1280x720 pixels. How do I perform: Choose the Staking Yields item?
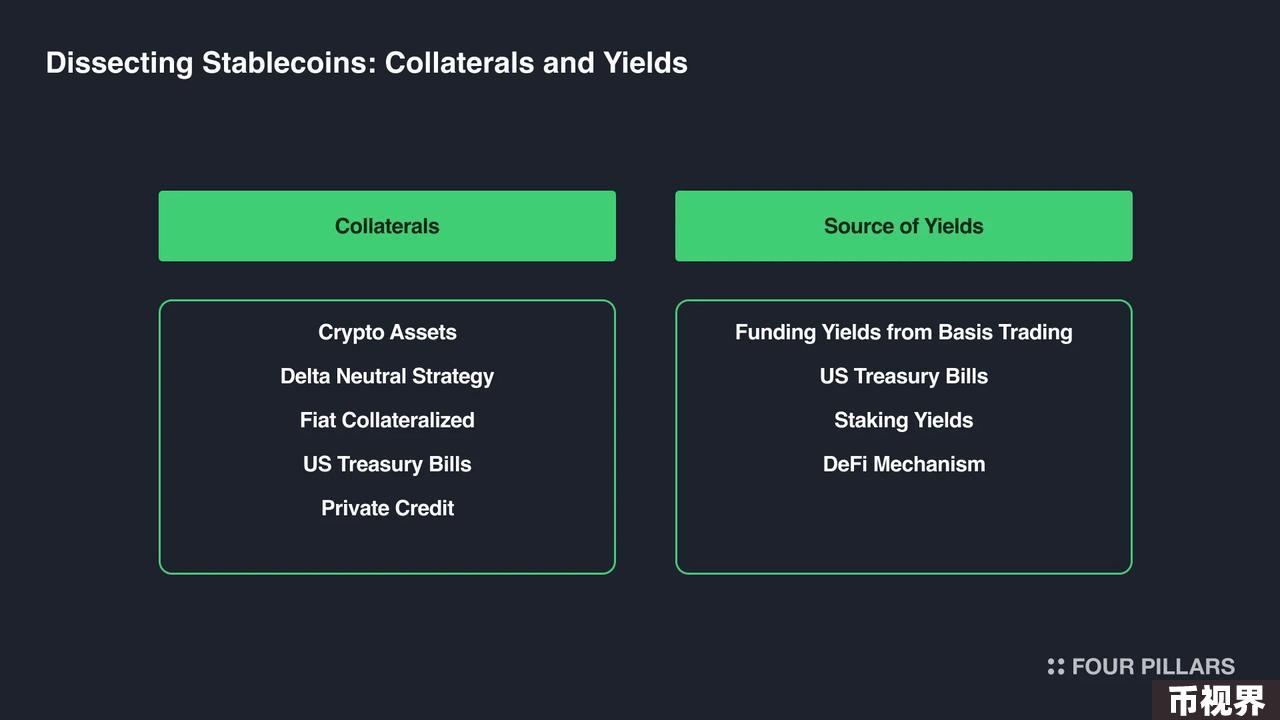tap(904, 420)
